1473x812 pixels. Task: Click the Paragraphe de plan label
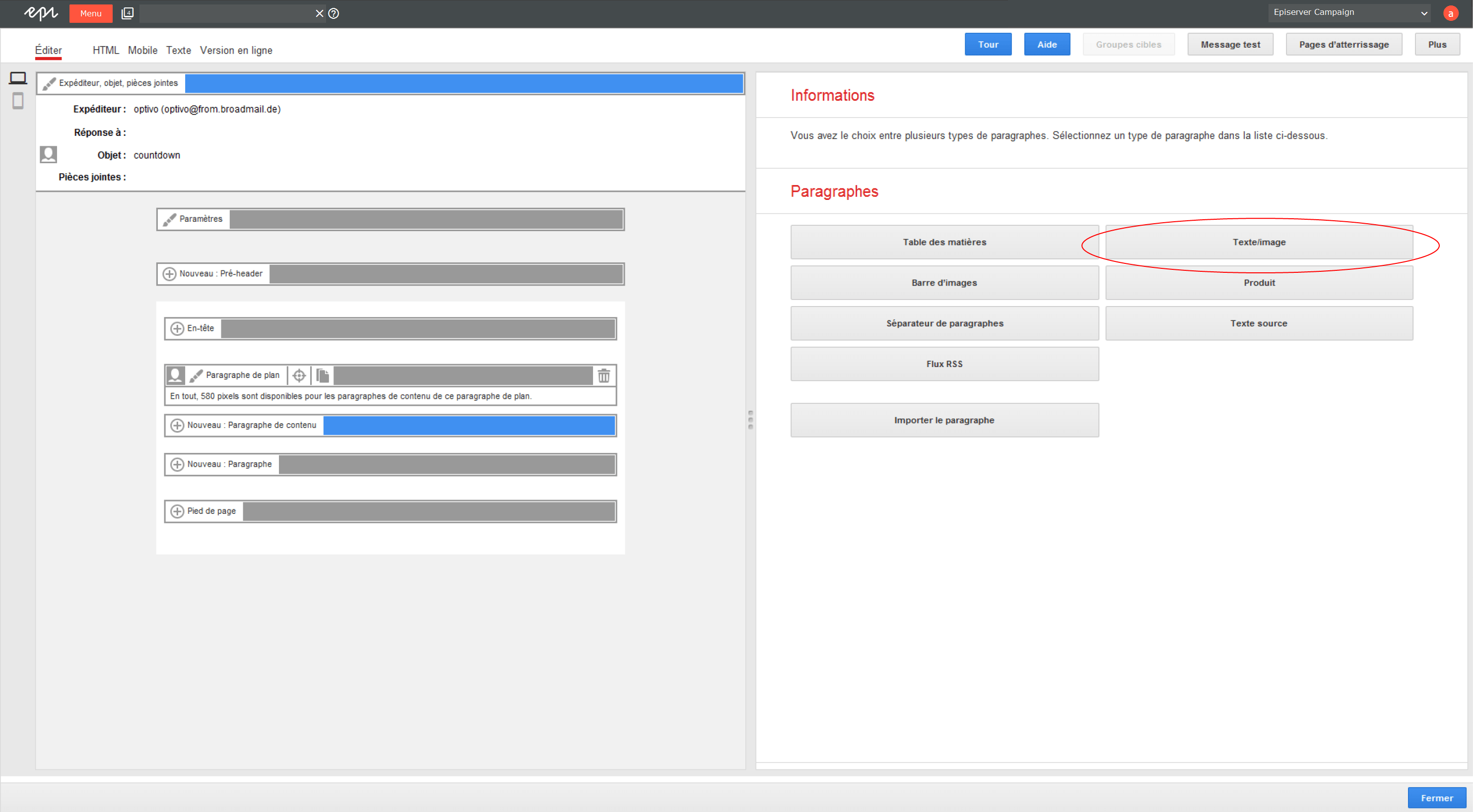click(x=243, y=375)
